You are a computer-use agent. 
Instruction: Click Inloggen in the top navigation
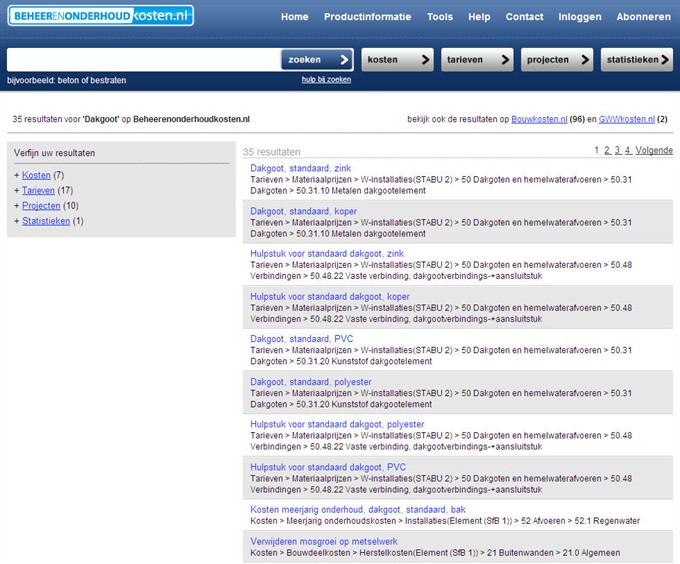click(x=580, y=17)
